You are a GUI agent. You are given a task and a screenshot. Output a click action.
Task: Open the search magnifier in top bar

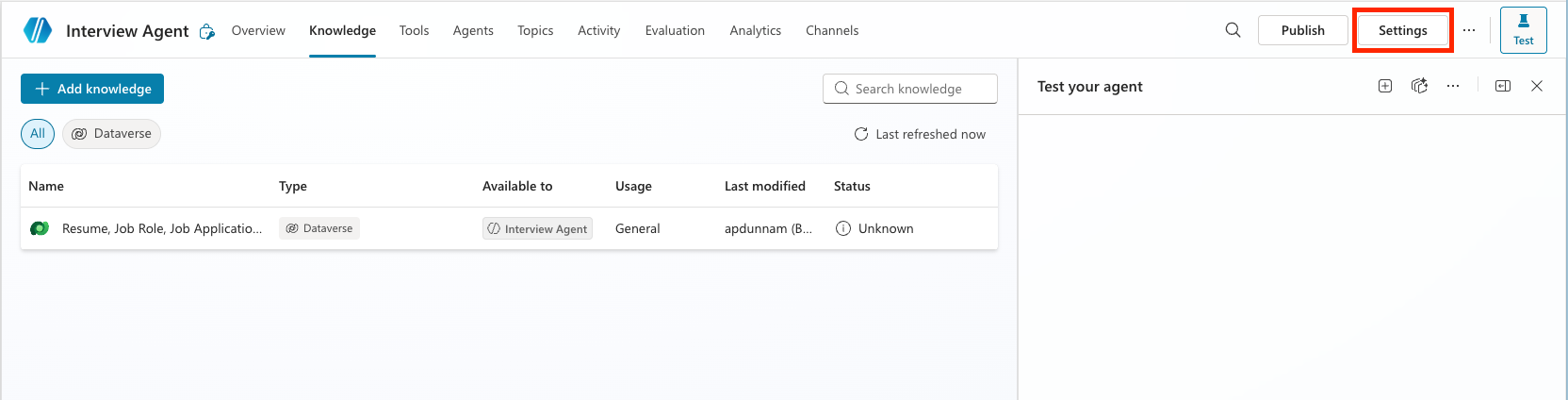[x=1233, y=30]
